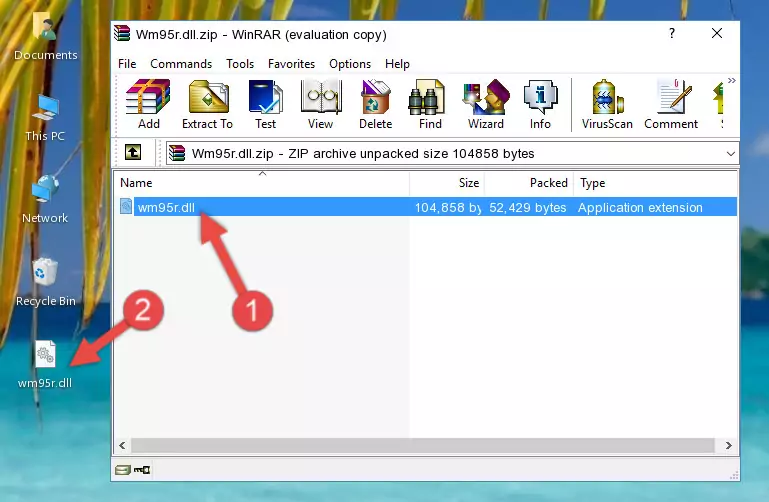Open the Find binoculars tool

[x=430, y=104]
